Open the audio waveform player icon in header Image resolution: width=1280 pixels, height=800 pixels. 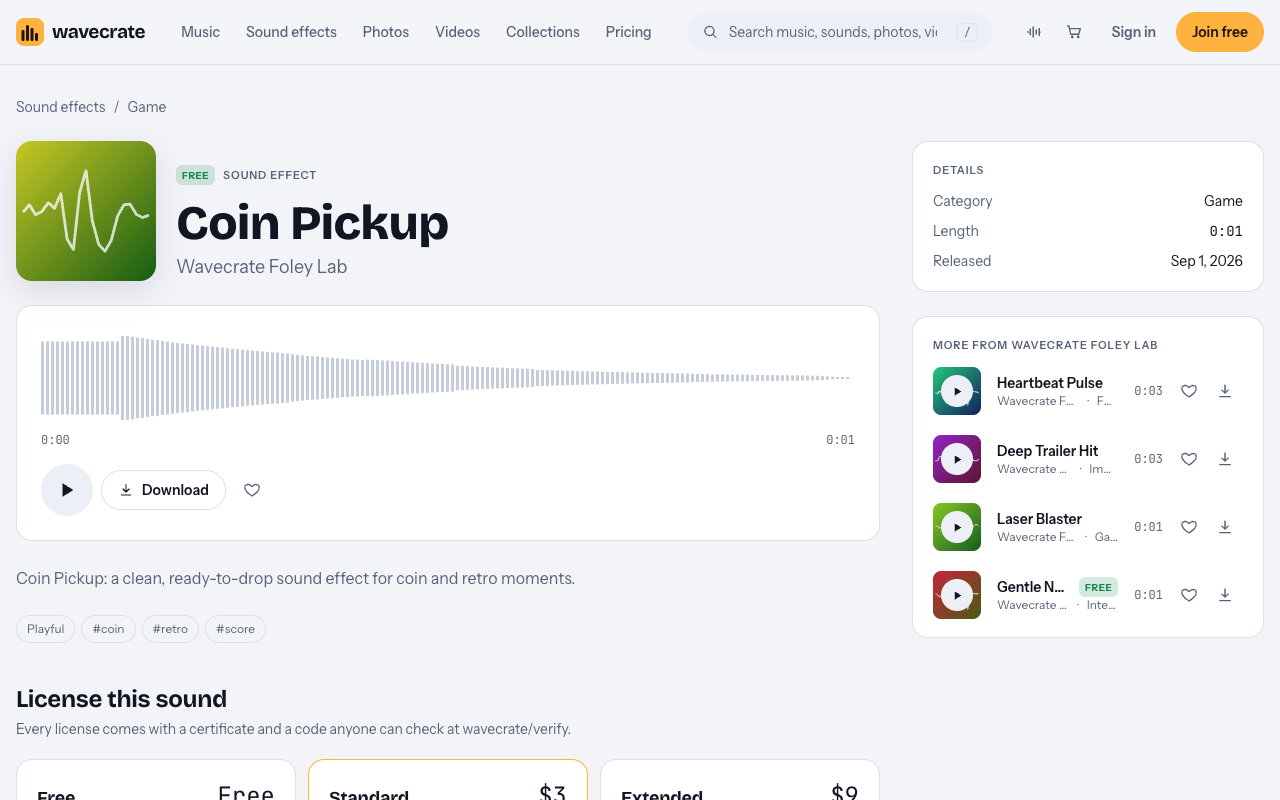[x=1034, y=32]
